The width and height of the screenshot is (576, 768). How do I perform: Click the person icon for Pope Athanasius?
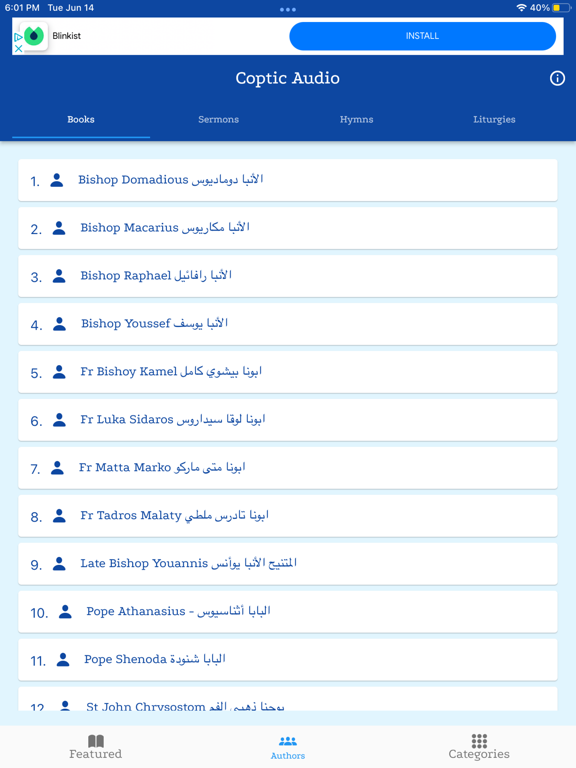point(65,612)
